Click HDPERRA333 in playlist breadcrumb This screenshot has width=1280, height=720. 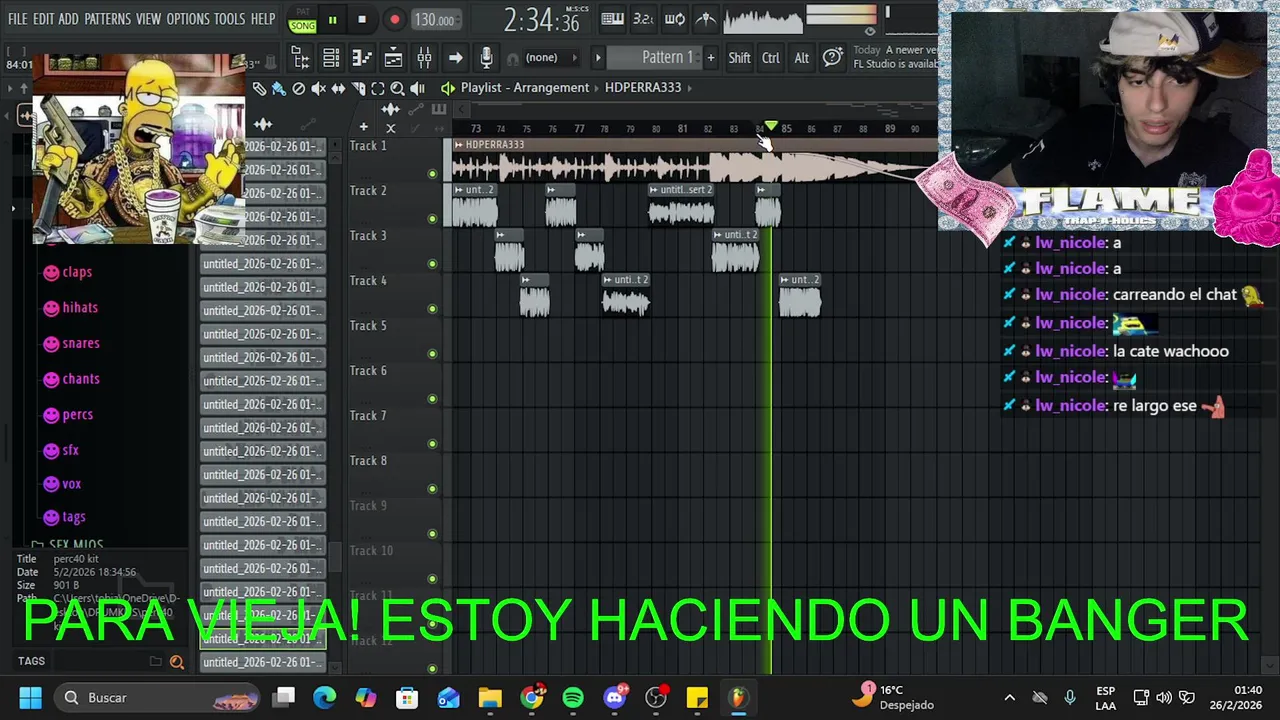(643, 88)
